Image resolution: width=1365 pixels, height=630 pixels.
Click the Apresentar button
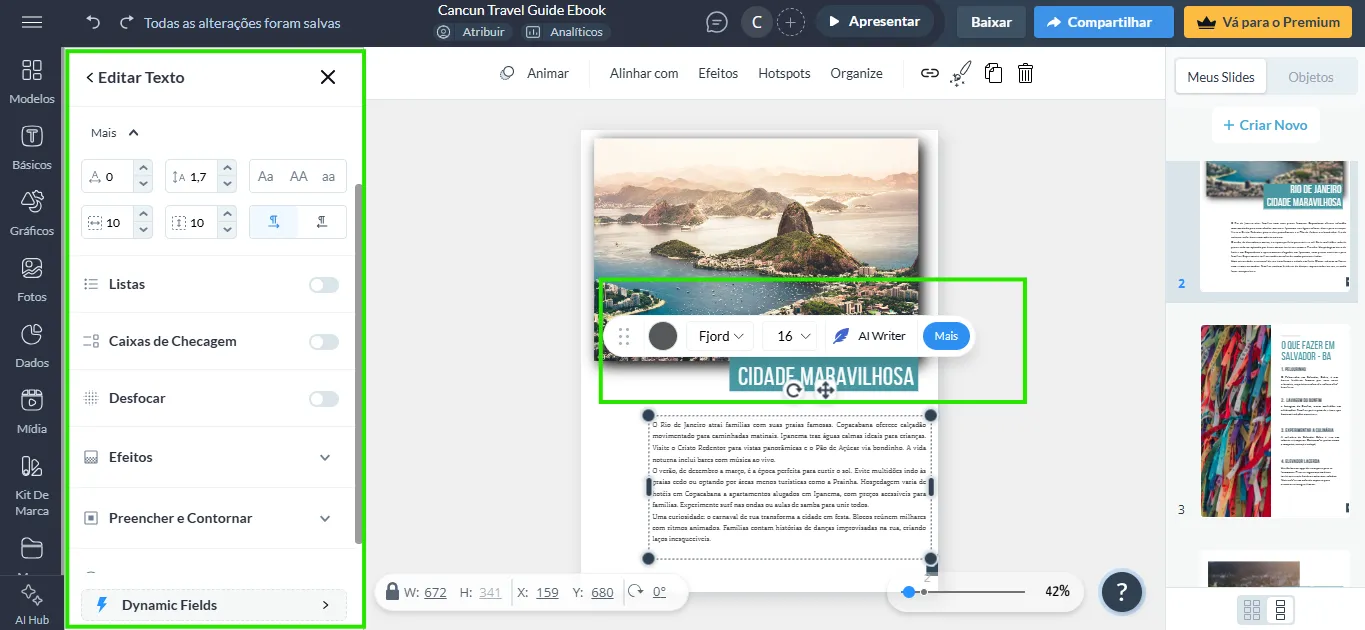click(875, 22)
